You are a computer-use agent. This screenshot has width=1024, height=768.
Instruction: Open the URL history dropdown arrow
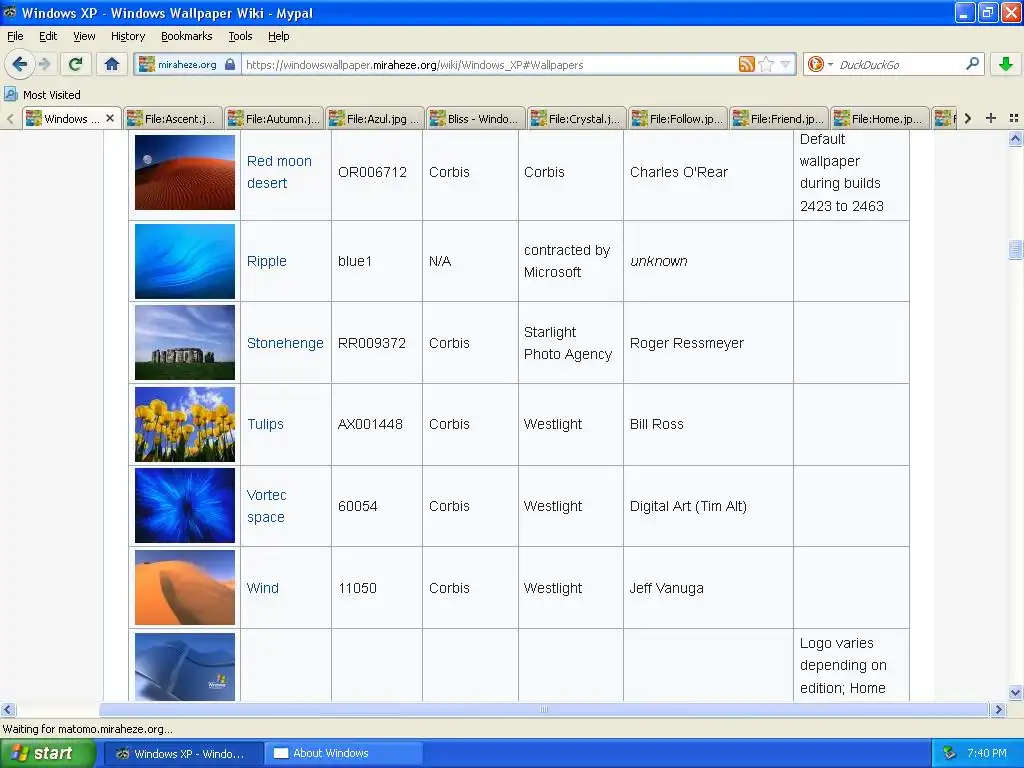786,64
